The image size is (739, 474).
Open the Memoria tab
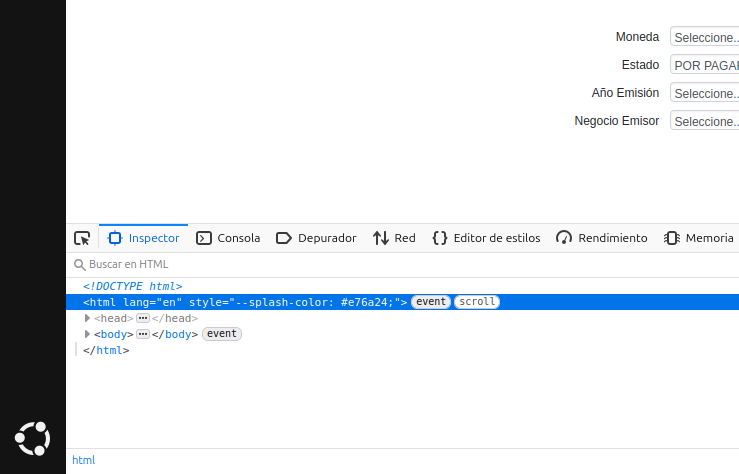click(x=699, y=238)
